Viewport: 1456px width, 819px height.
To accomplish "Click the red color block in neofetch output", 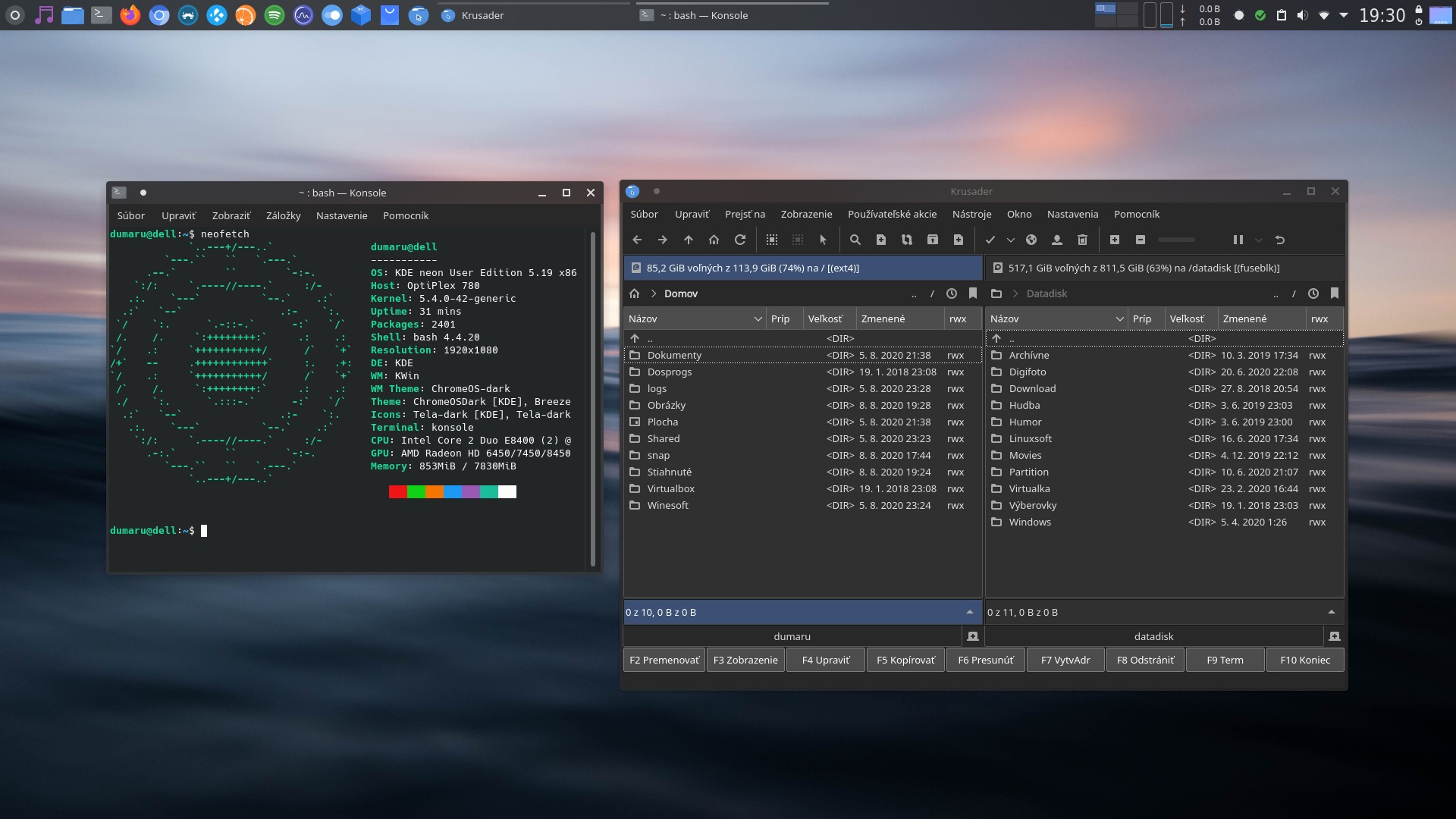I will [398, 491].
